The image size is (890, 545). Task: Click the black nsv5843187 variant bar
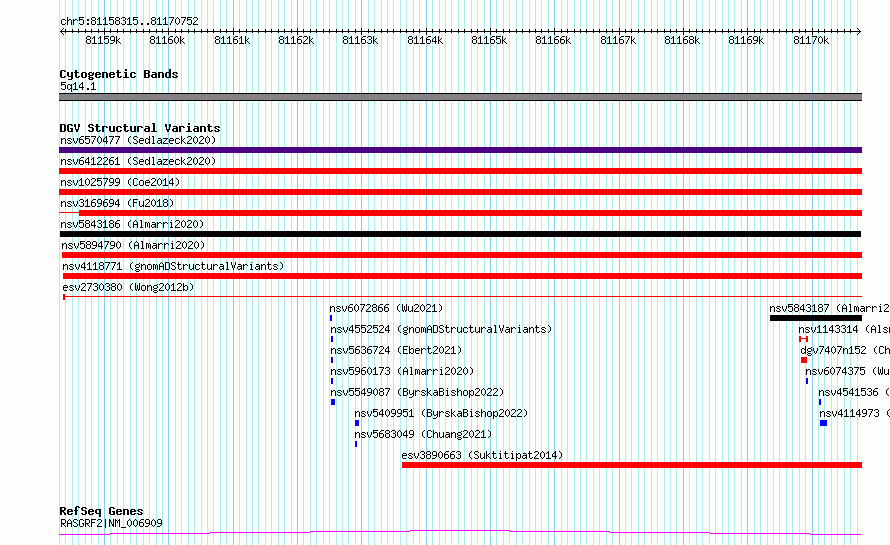pos(816,318)
